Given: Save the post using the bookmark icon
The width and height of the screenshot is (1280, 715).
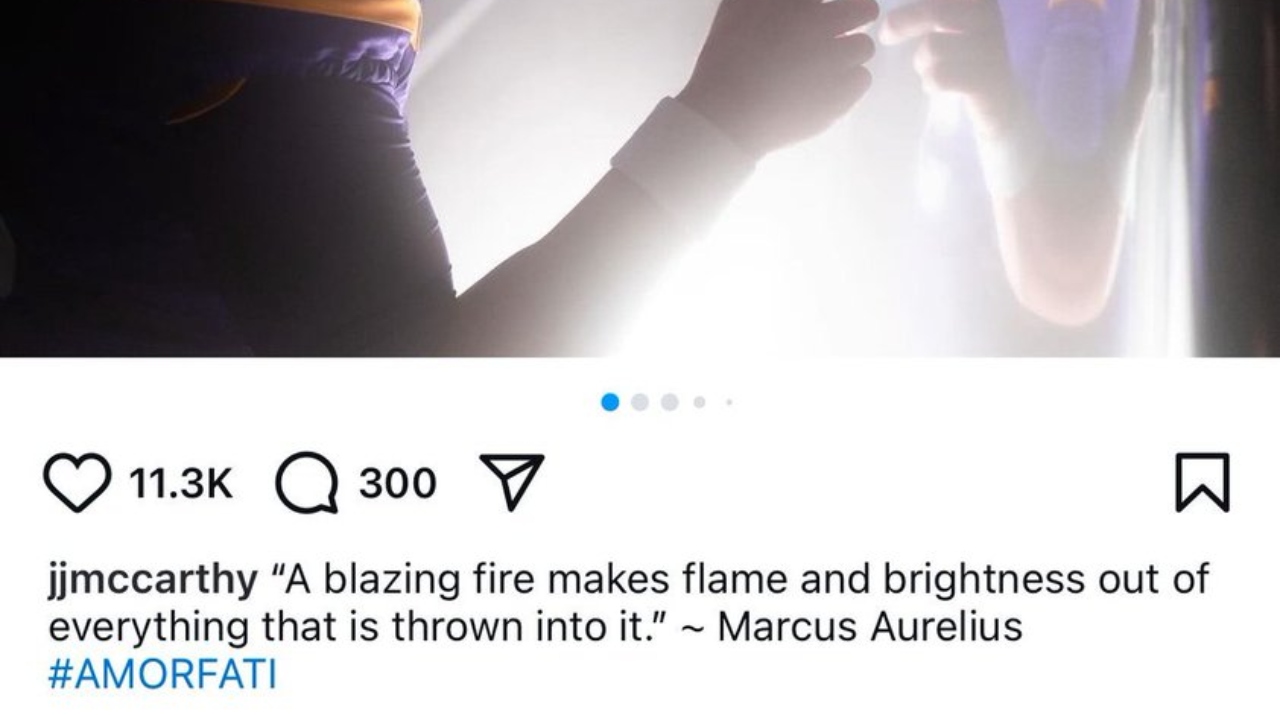Looking at the screenshot, I should click(x=1202, y=482).
